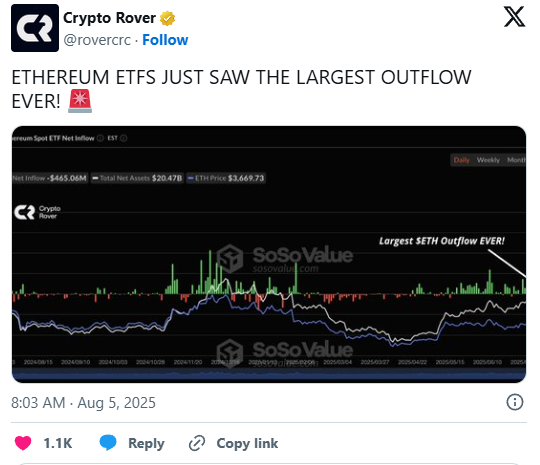Toggle the ETH Price legend series
This screenshot has height=465, width=540.
pos(226,178)
